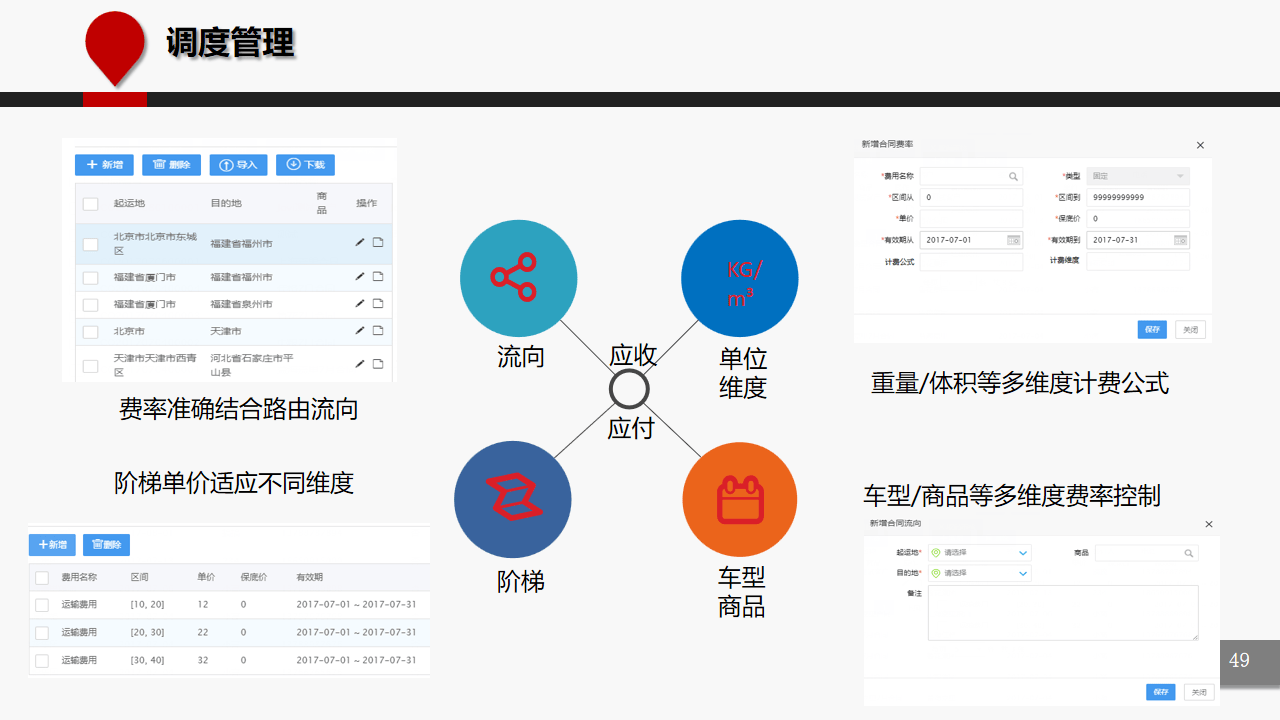Click 关闭 in the 新增合同流向 dialog
This screenshot has height=720, width=1280.
[1198, 692]
